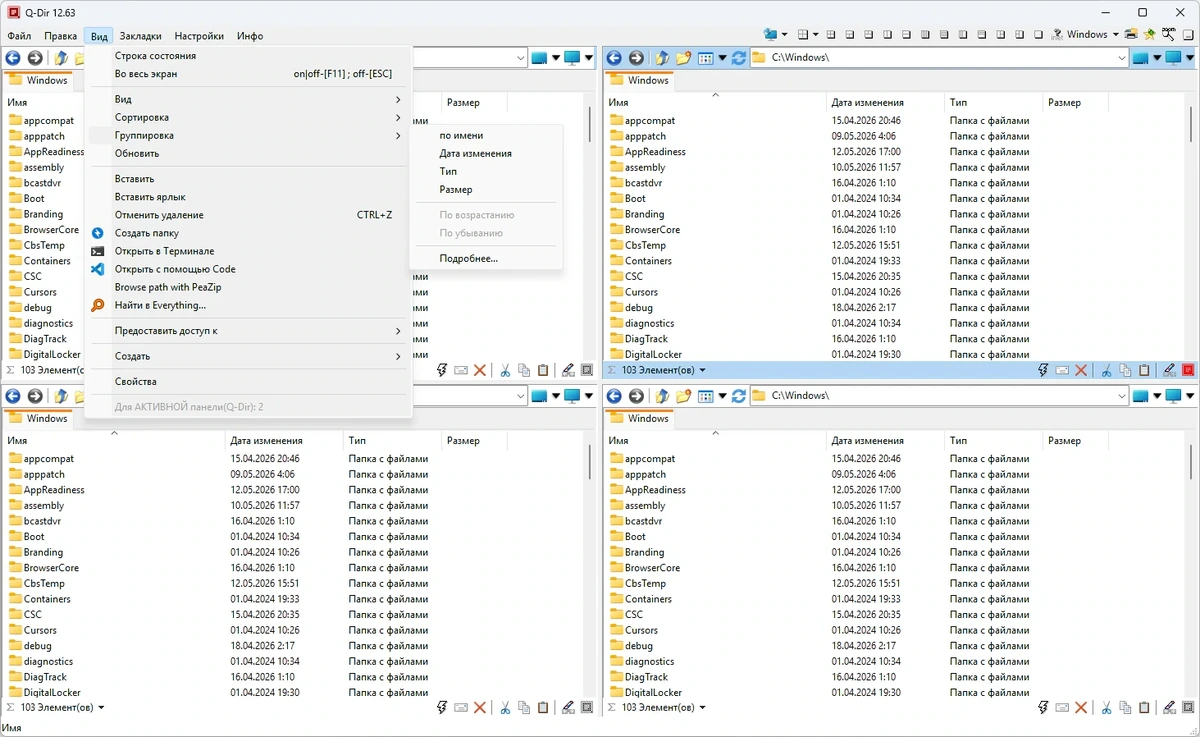
Task: Cut with scissors icon in top-right pane
Action: [x=1107, y=370]
